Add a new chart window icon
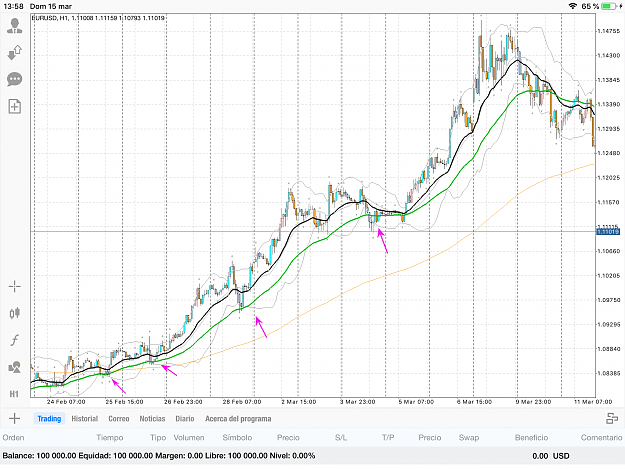625x469 pixels. tap(14, 106)
